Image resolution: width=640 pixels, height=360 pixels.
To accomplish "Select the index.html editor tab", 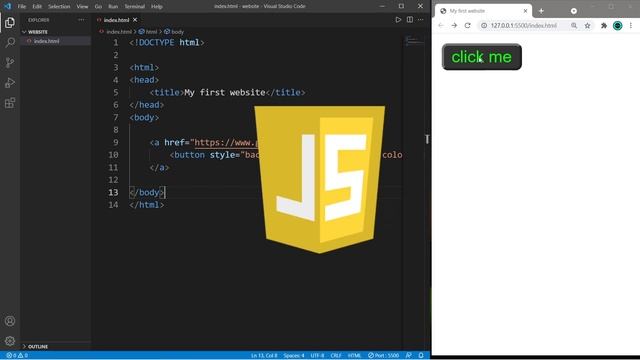I will click(x=116, y=20).
